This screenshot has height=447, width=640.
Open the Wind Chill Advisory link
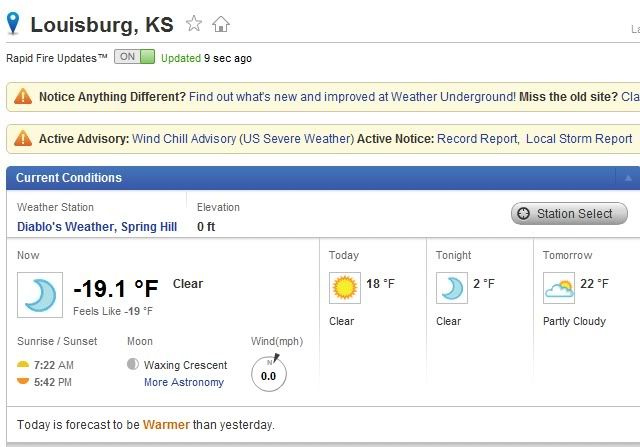click(x=243, y=139)
